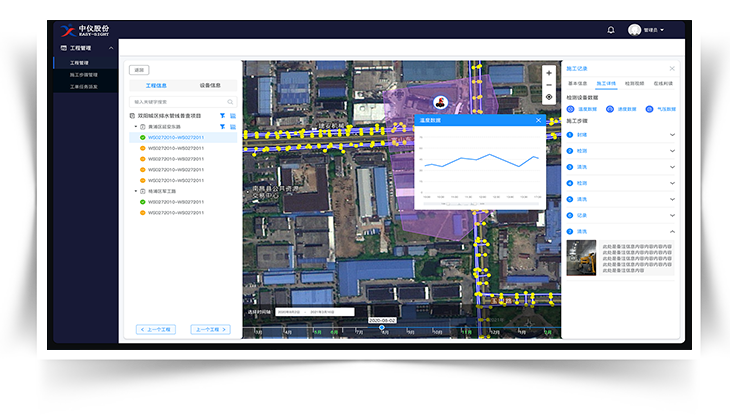Expand step 1 射堵 chevron
The image size is (730, 415).
[x=672, y=135]
